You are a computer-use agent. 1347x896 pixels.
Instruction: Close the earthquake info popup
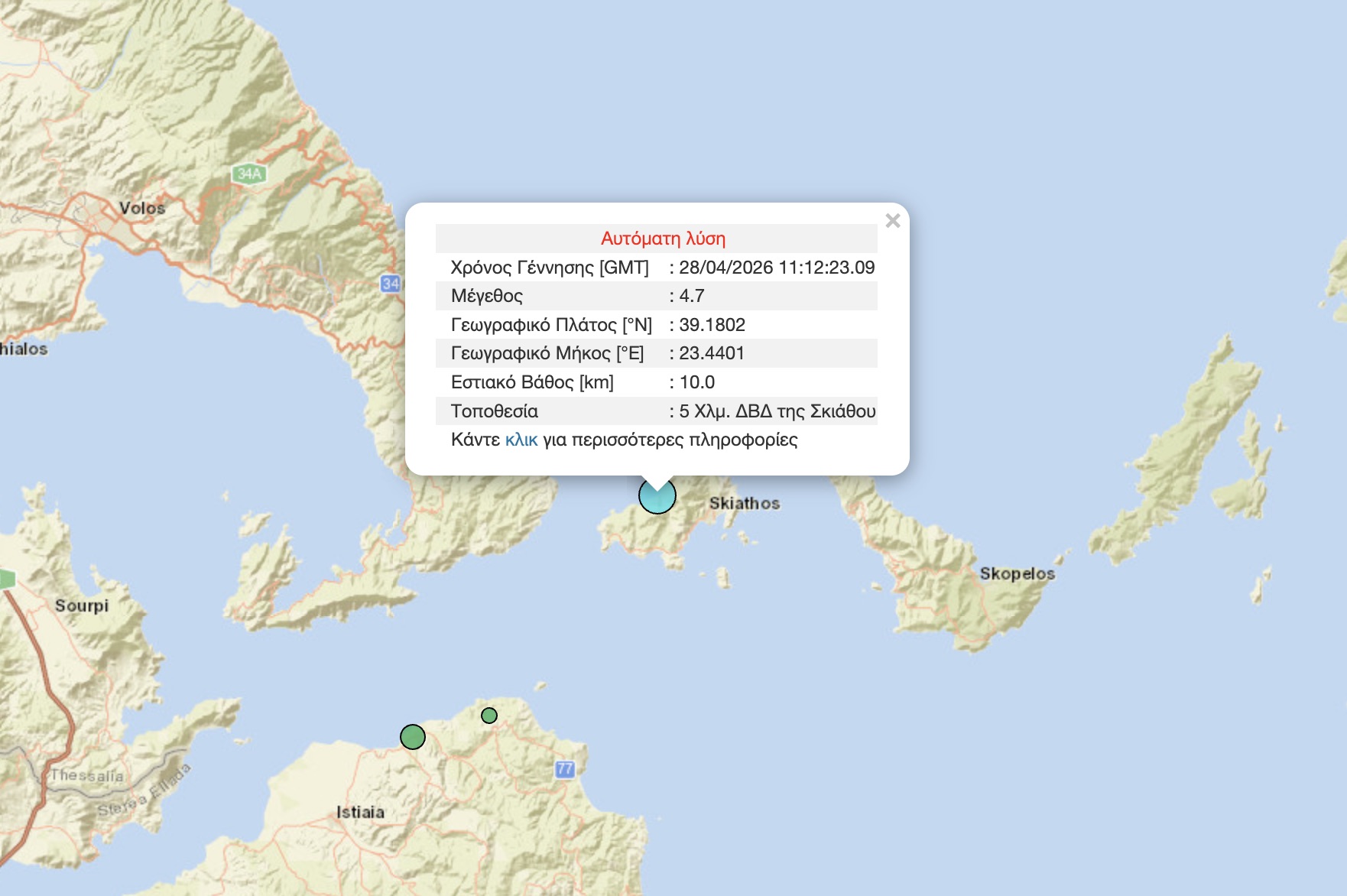[892, 221]
